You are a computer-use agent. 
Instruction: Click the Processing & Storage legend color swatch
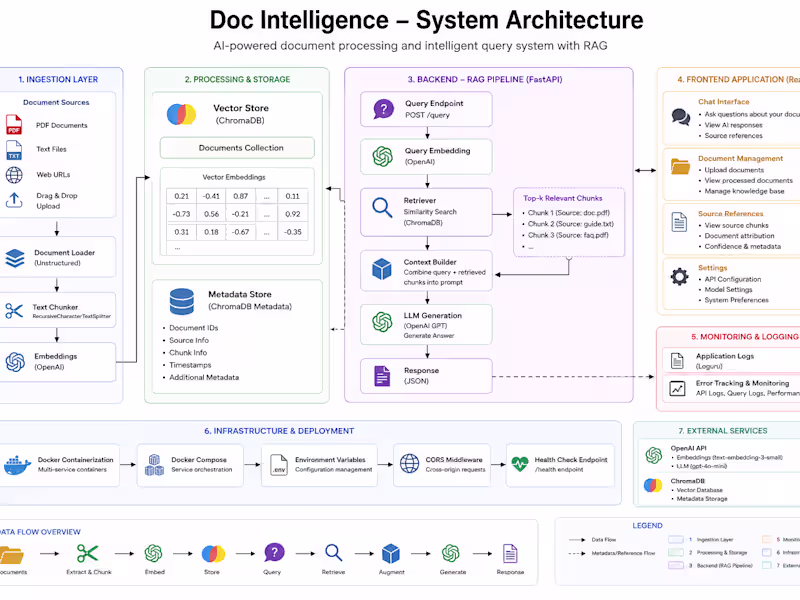point(676,553)
